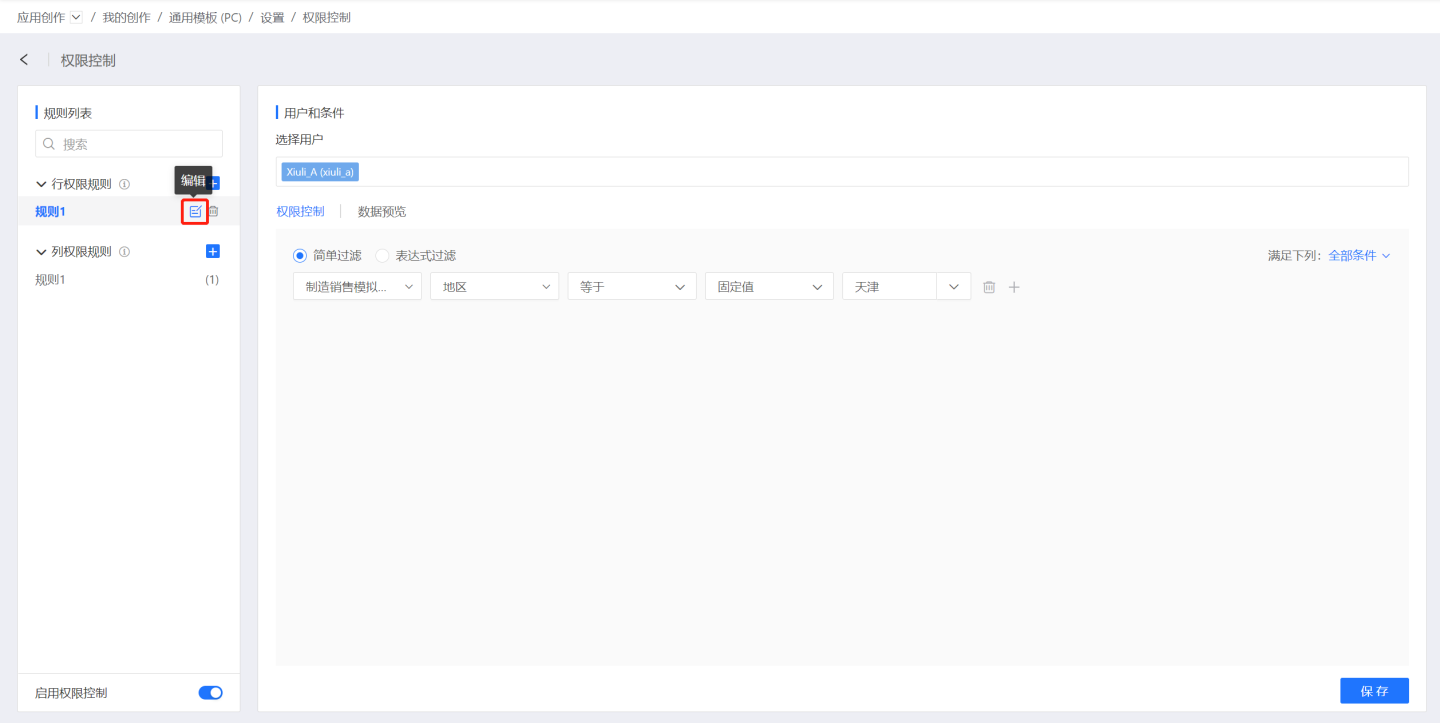Select the 简单过滤 radio button
The width and height of the screenshot is (1440, 723).
pyautogui.click(x=300, y=255)
